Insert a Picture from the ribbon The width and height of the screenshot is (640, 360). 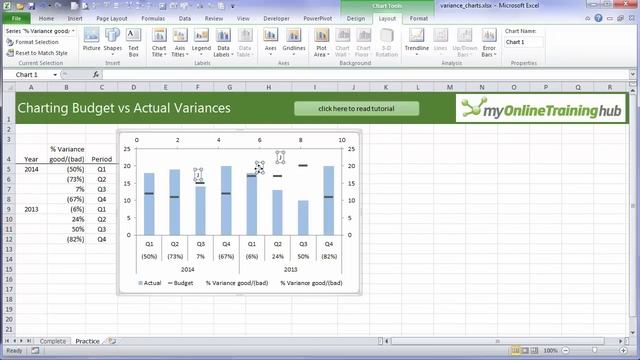[x=91, y=40]
